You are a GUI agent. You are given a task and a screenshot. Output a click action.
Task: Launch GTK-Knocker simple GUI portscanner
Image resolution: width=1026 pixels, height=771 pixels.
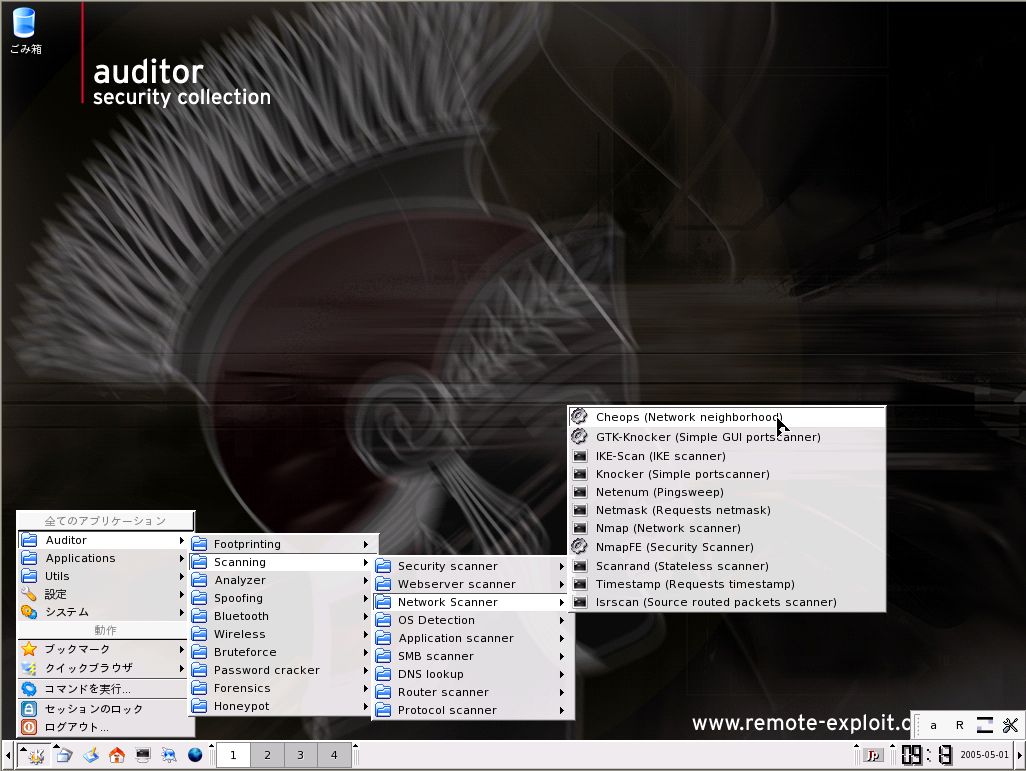(726, 437)
